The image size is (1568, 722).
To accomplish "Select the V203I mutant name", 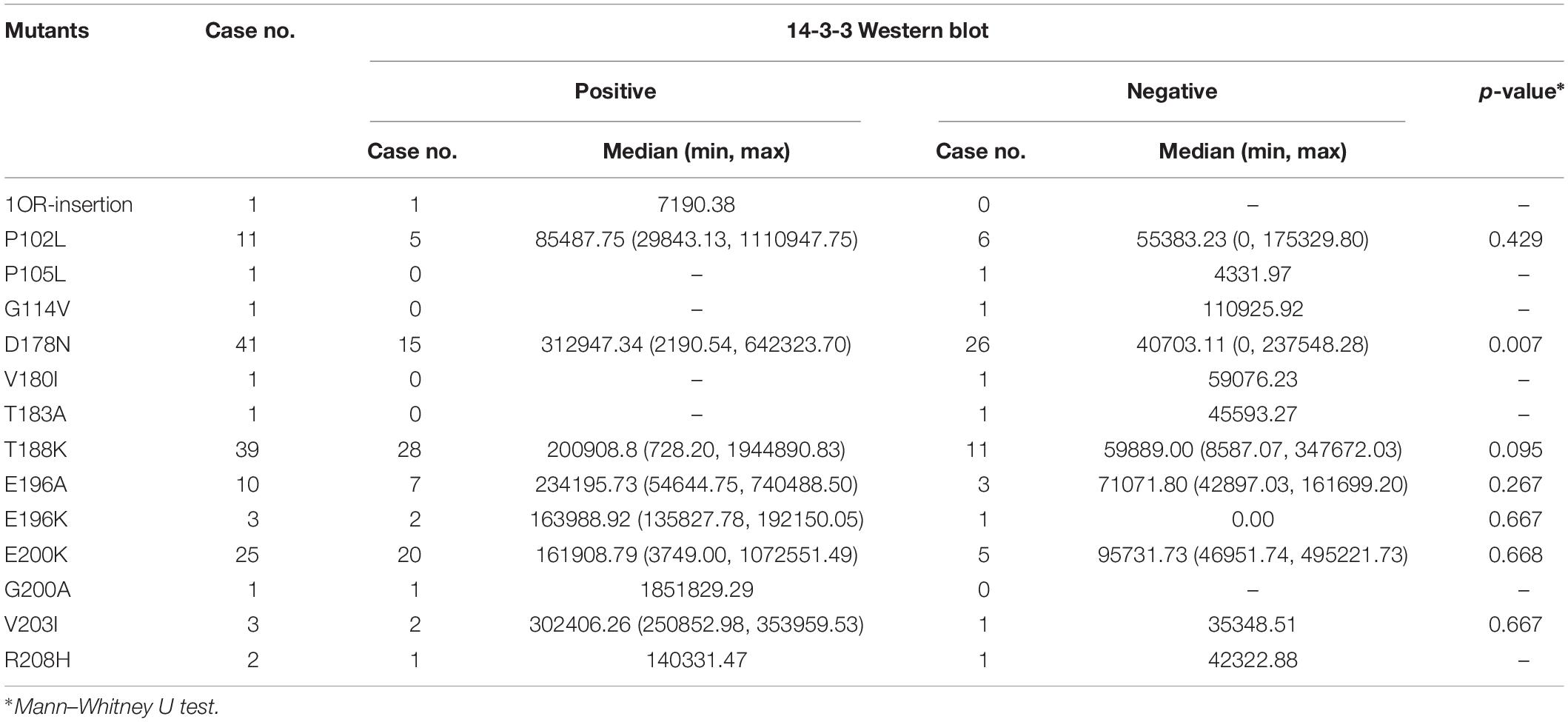I will (x=31, y=624).
